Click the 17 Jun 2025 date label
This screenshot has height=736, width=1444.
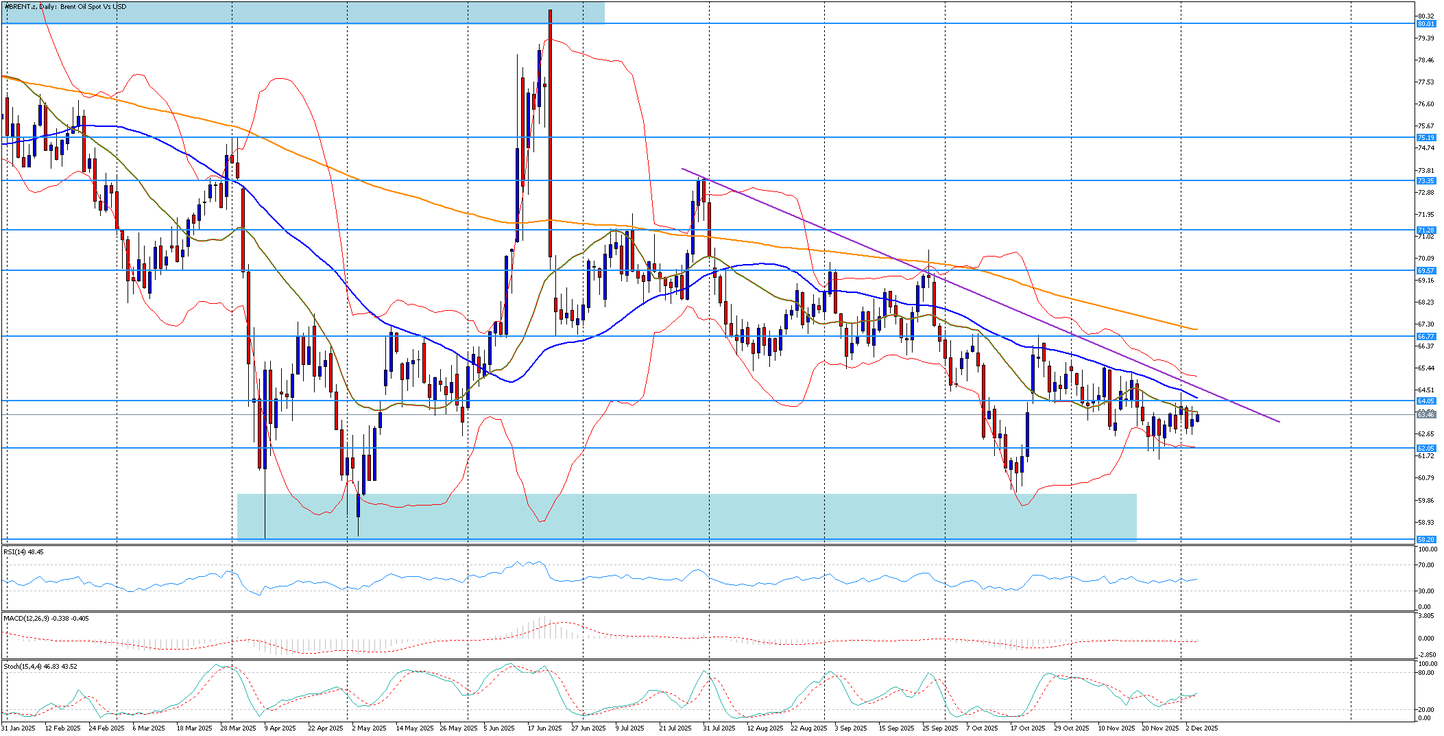pyautogui.click(x=543, y=730)
